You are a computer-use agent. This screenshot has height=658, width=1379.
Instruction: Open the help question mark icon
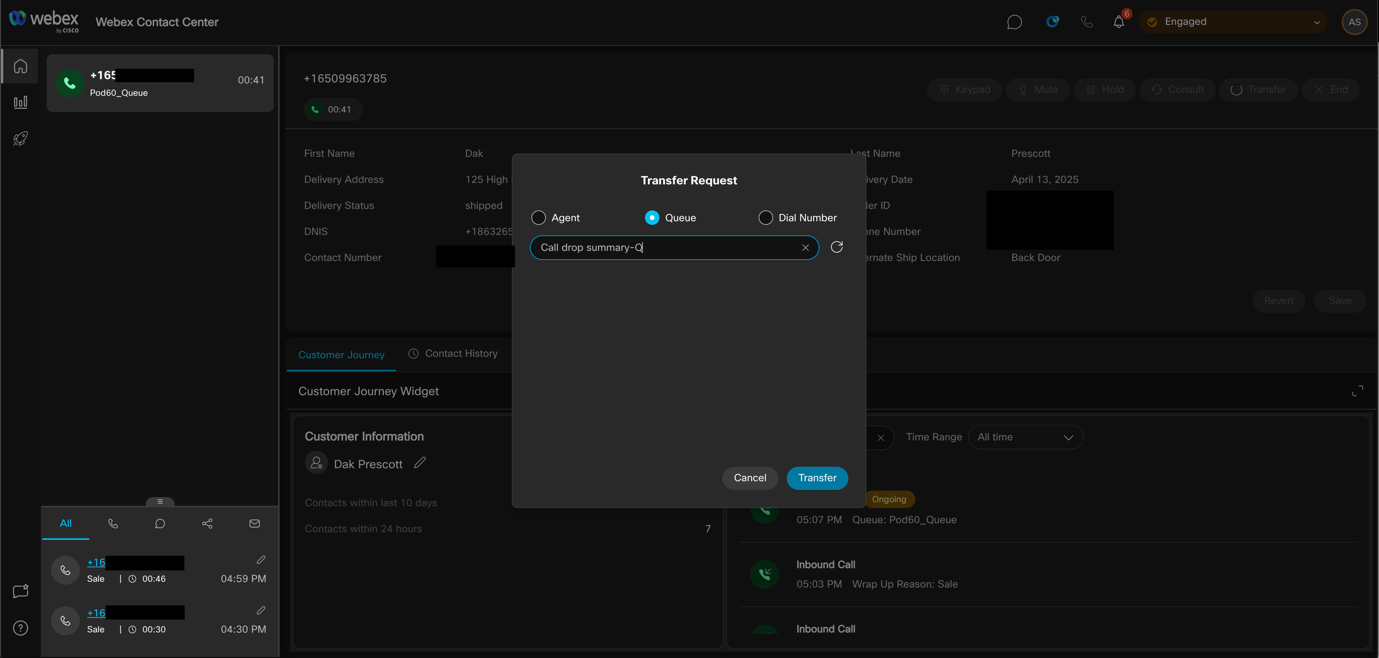pyautogui.click(x=20, y=628)
